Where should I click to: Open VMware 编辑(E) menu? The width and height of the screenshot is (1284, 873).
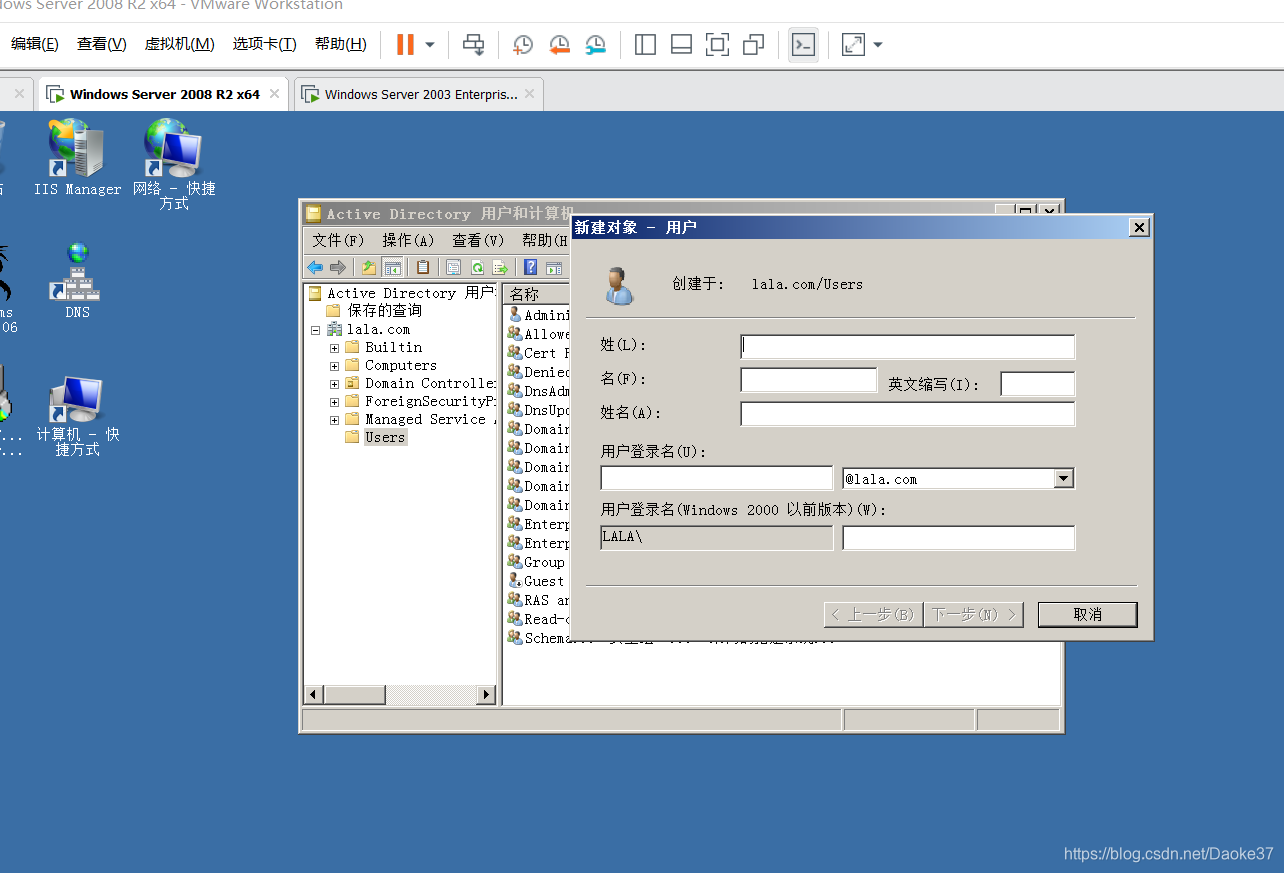pos(35,44)
